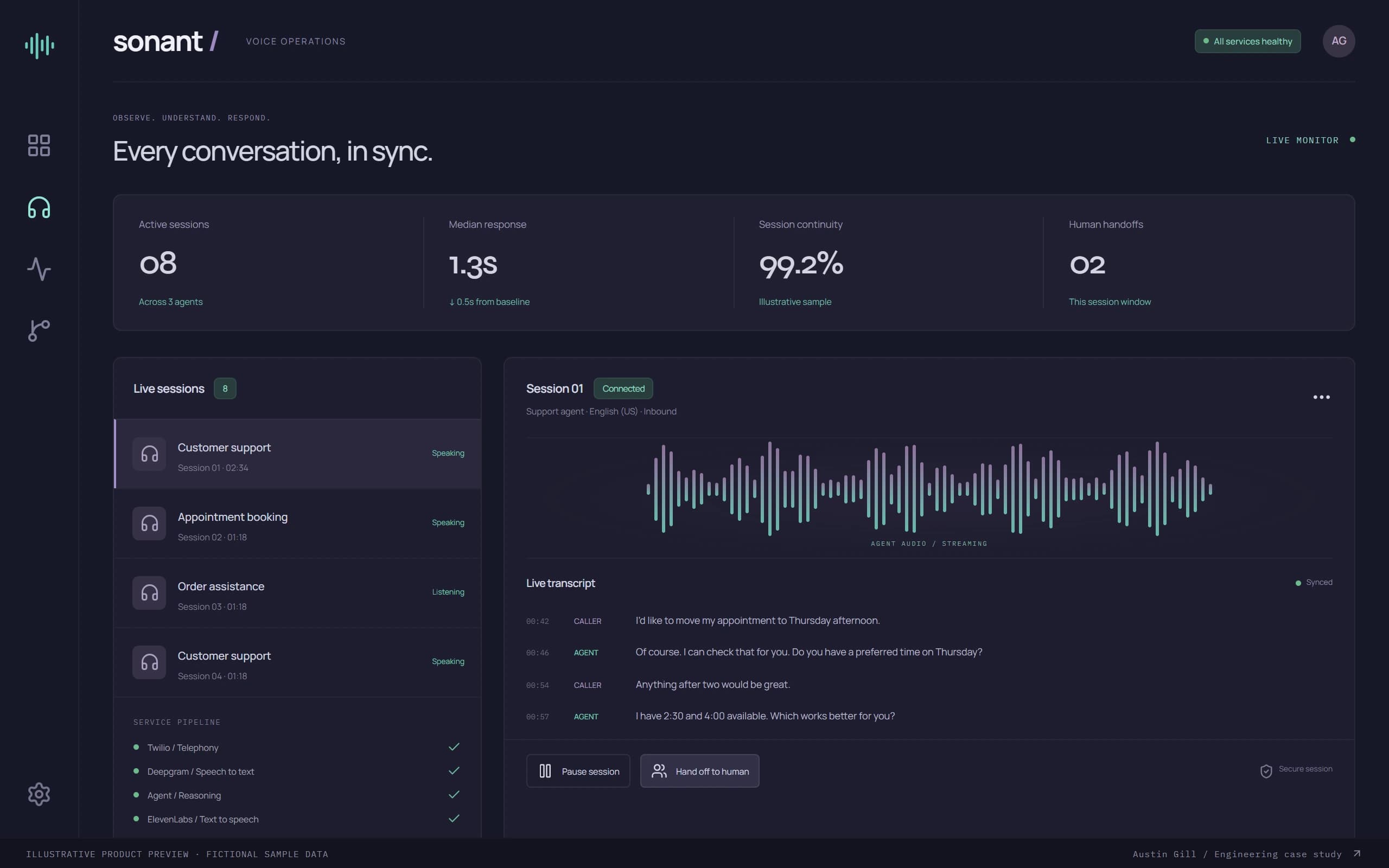Hand off session to human

[700, 771]
